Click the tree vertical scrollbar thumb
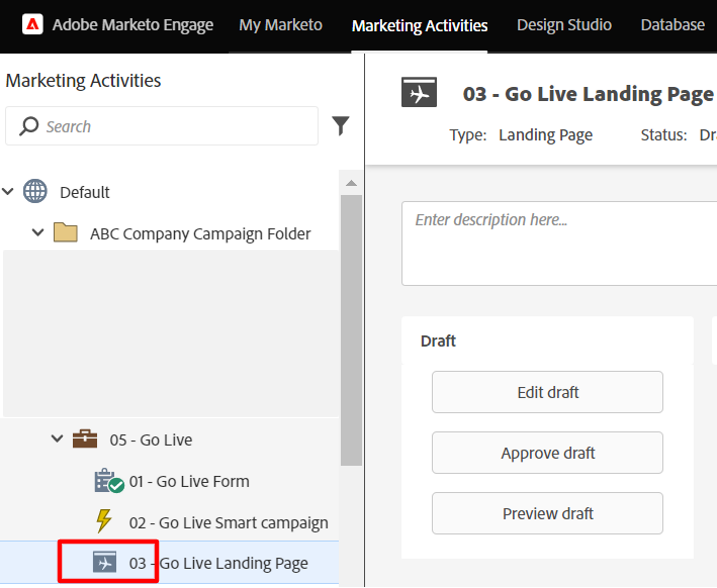The height and width of the screenshot is (588, 717). 351,330
